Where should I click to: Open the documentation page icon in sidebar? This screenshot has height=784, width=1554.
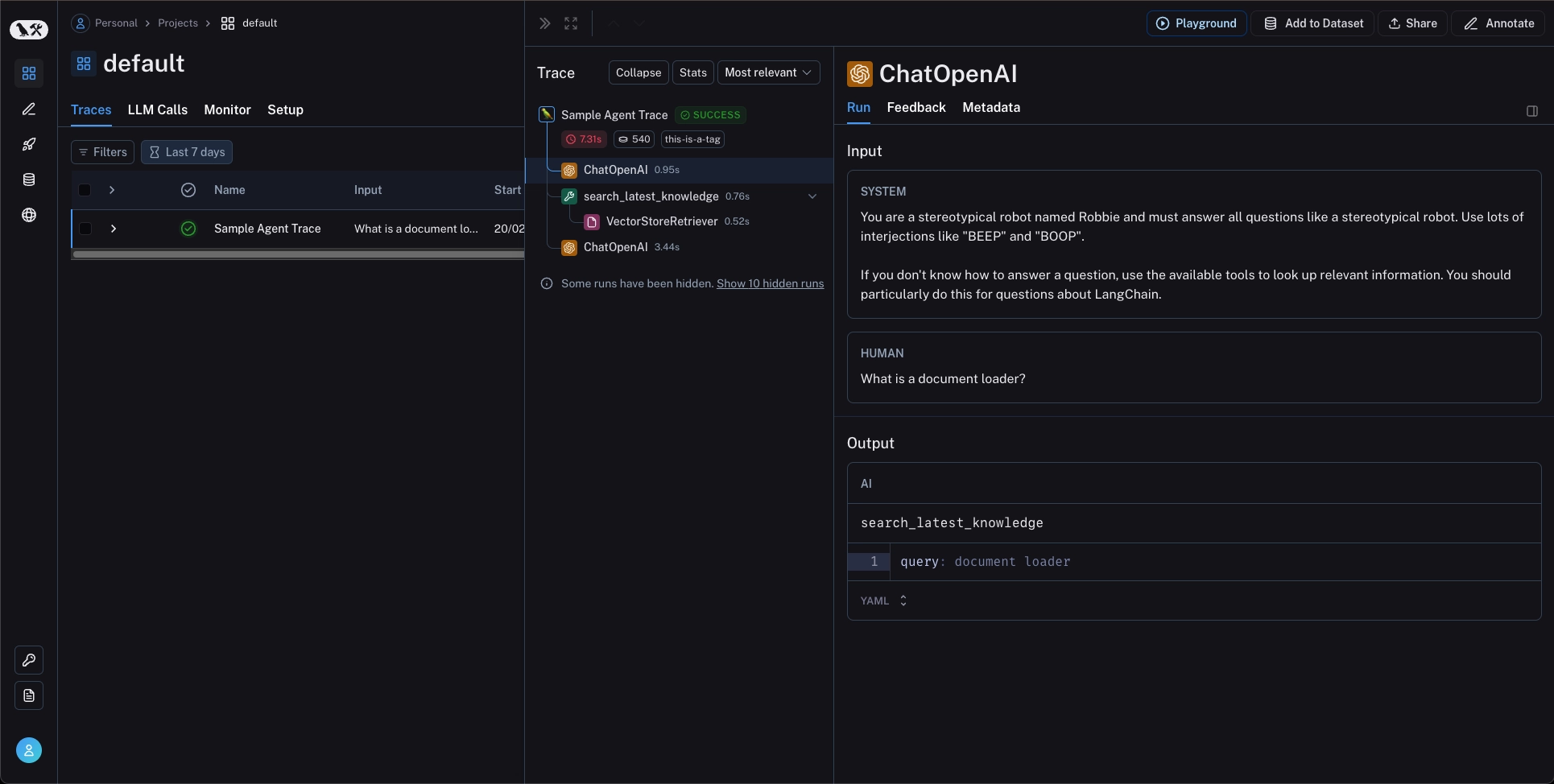(29, 695)
